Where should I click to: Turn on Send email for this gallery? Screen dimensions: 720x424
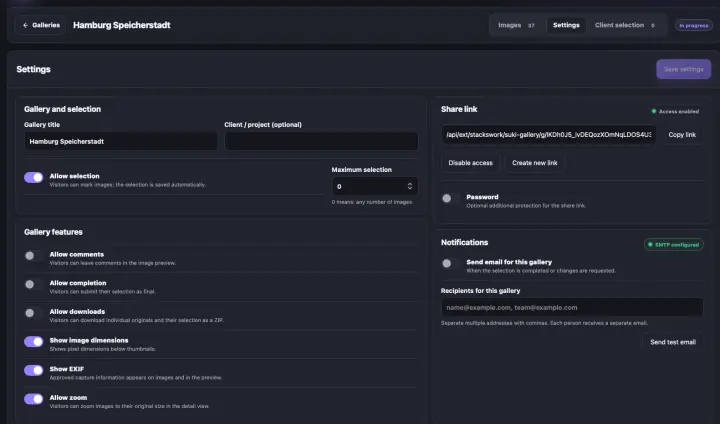(x=450, y=263)
